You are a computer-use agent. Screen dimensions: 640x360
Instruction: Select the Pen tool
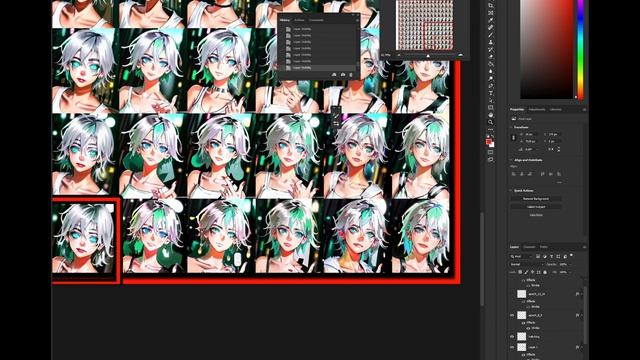tap(491, 86)
